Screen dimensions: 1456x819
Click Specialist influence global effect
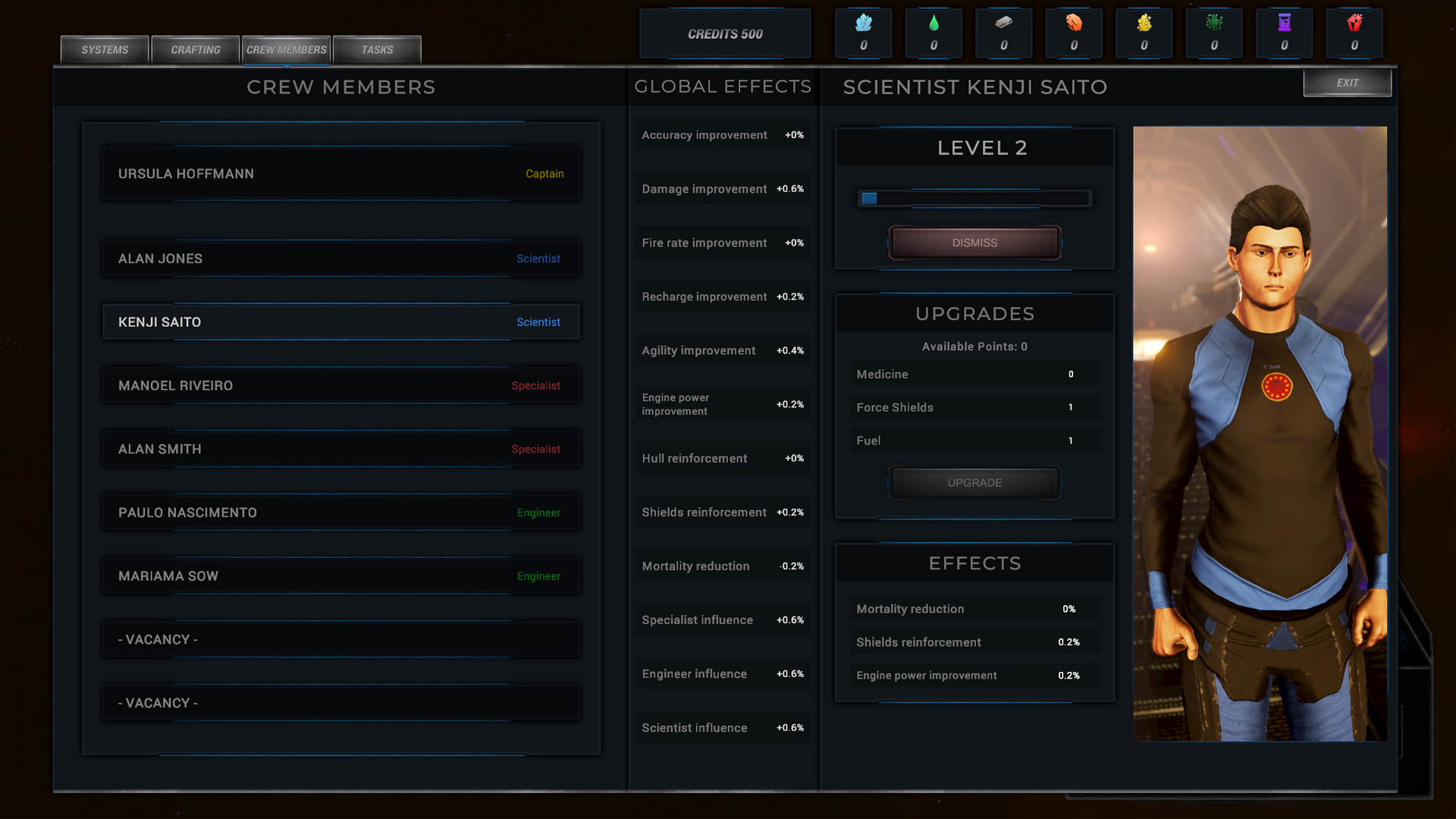click(x=723, y=620)
